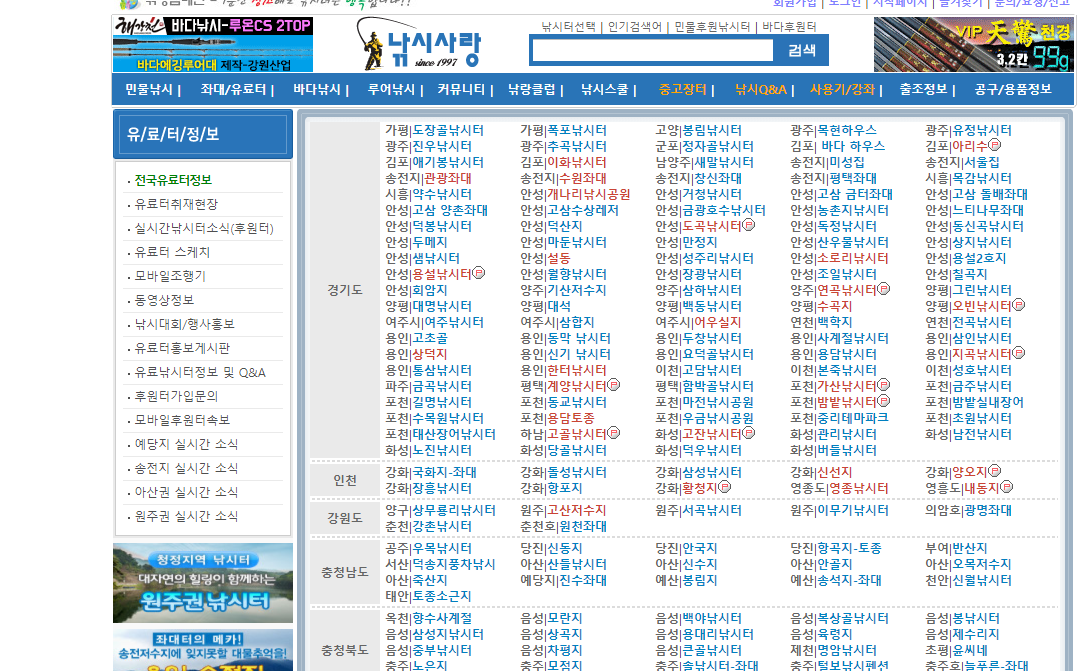Click the search text field
Viewport: 1080px width, 671px height.
point(652,50)
